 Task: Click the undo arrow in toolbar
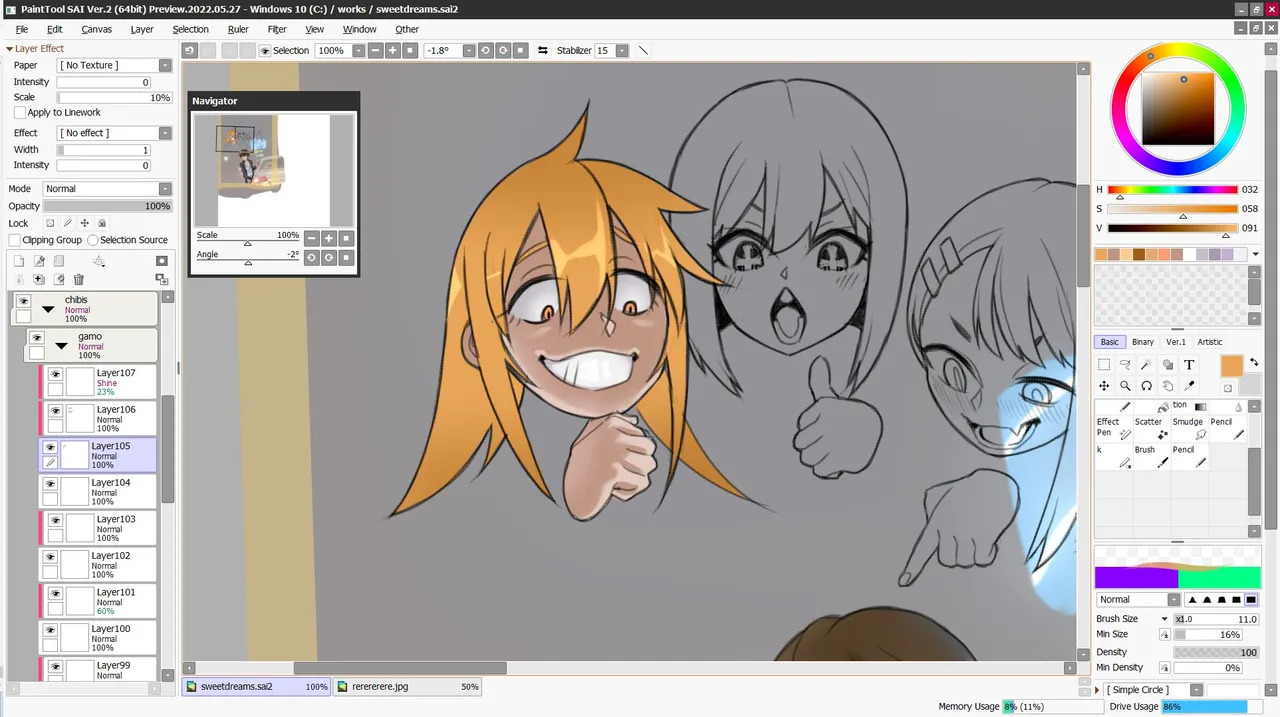(x=189, y=50)
